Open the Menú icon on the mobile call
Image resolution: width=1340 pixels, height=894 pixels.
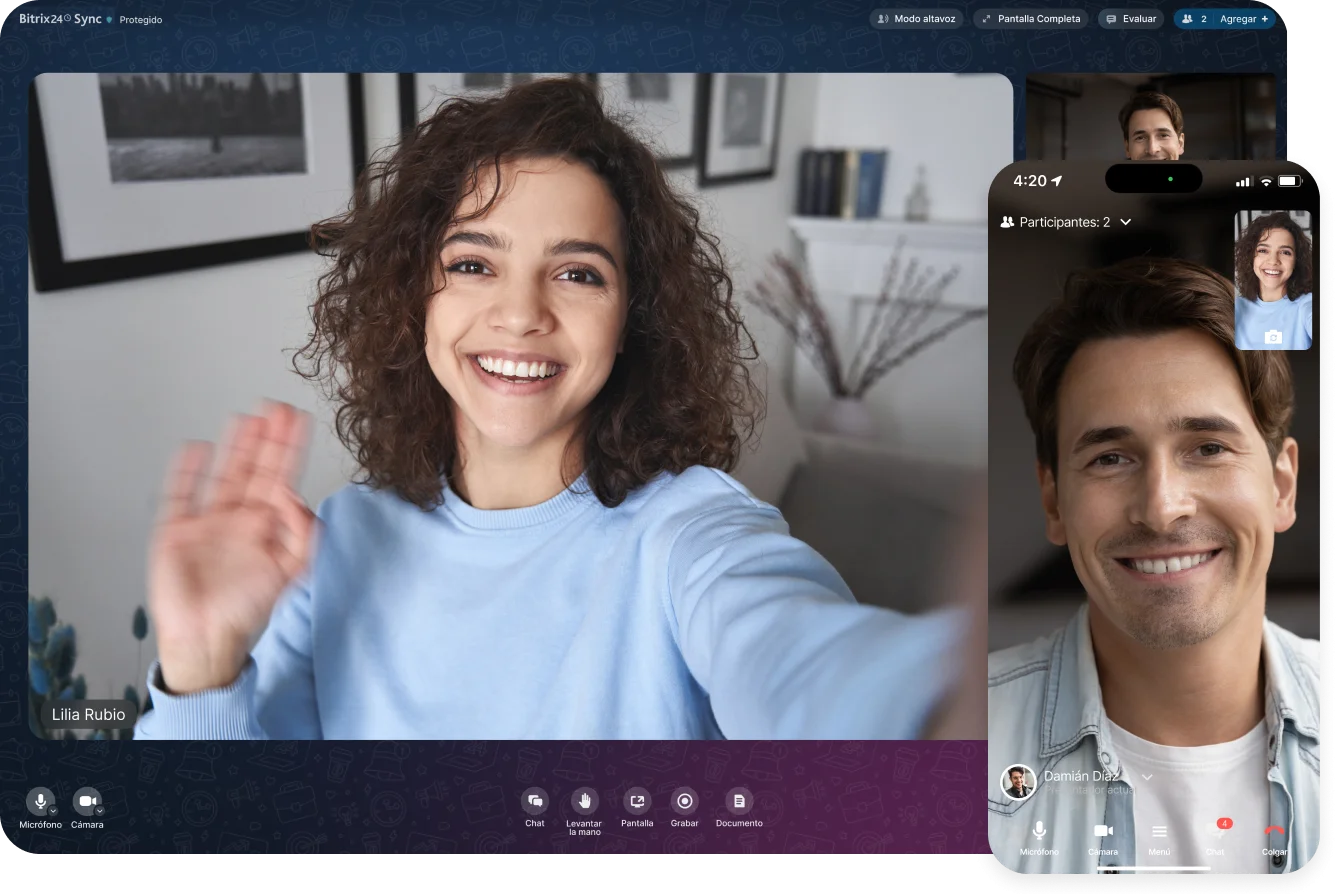1160,831
